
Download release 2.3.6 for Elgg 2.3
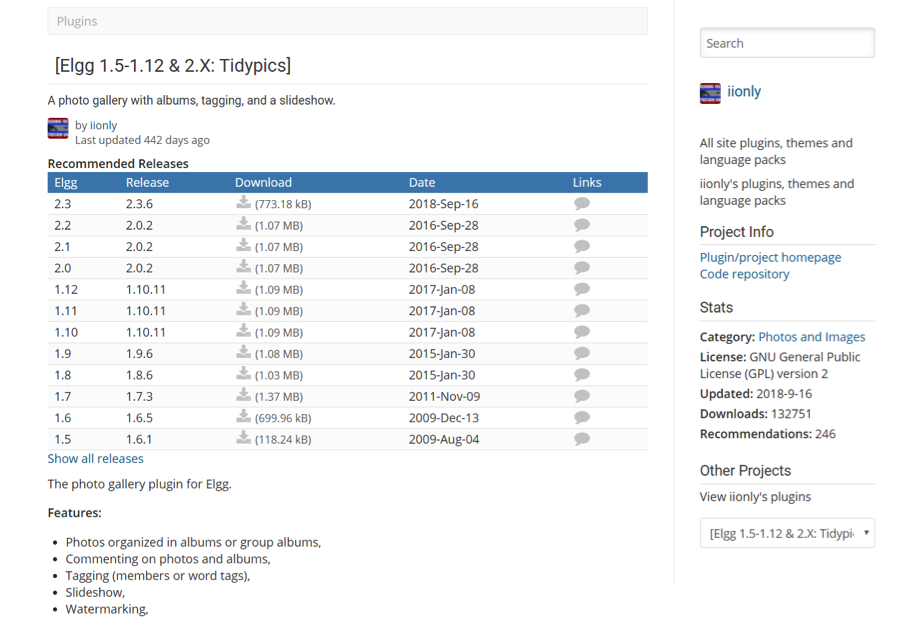tap(243, 203)
